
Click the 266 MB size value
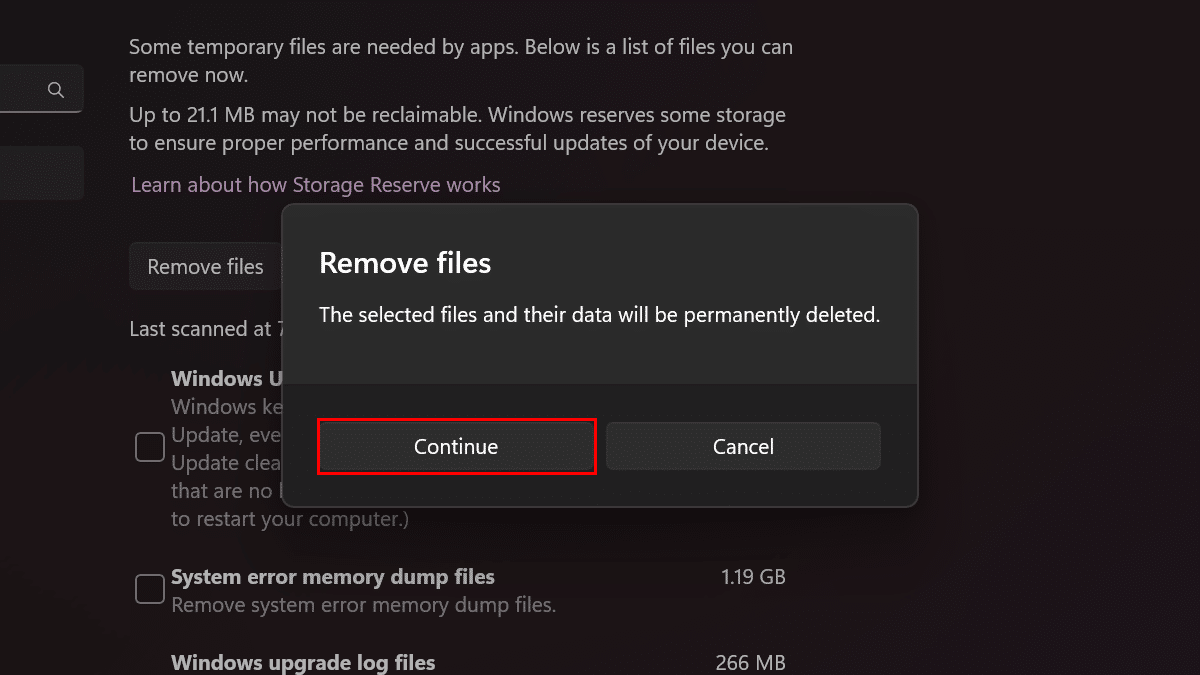750,663
